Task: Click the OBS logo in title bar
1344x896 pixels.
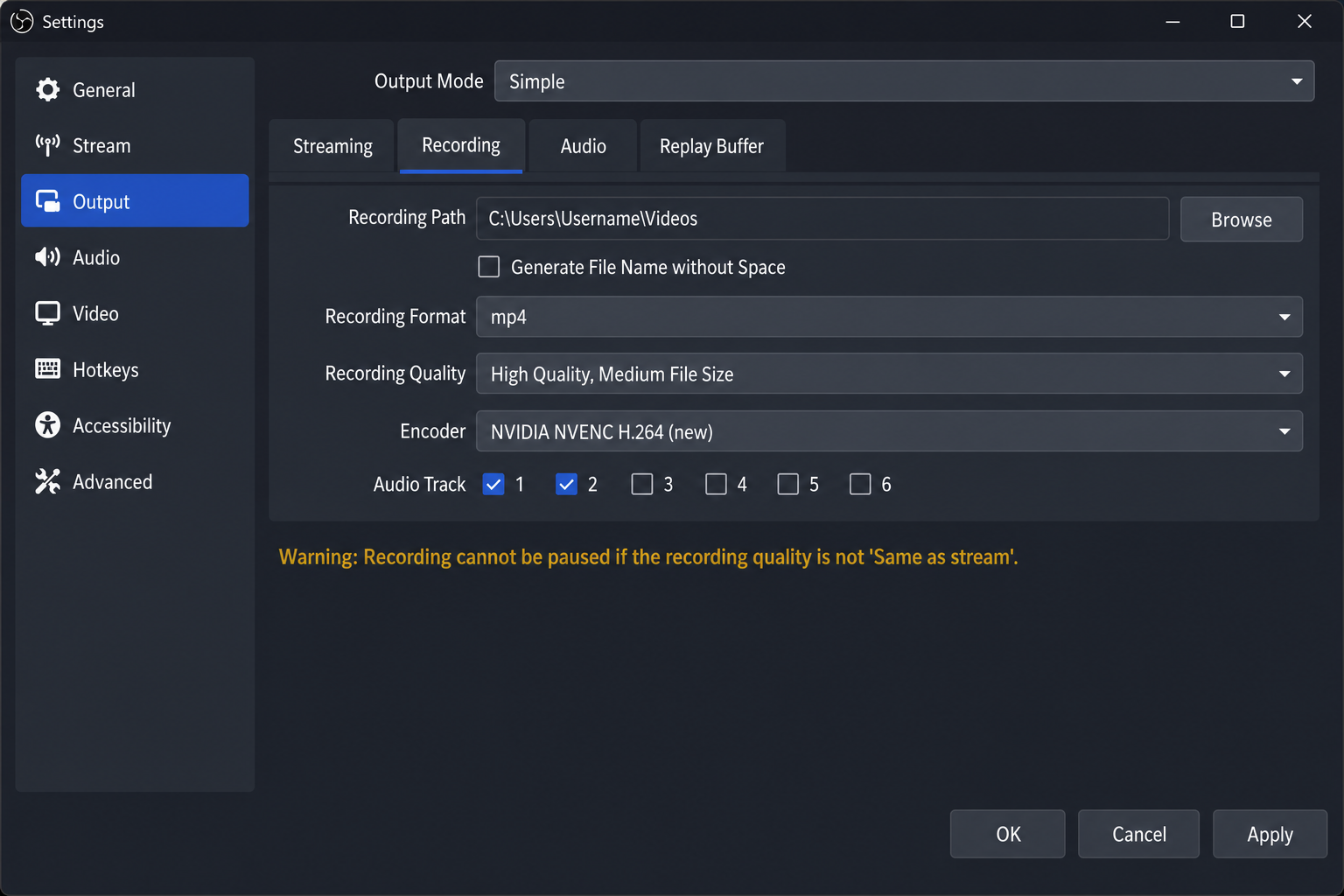Action: 22,21
